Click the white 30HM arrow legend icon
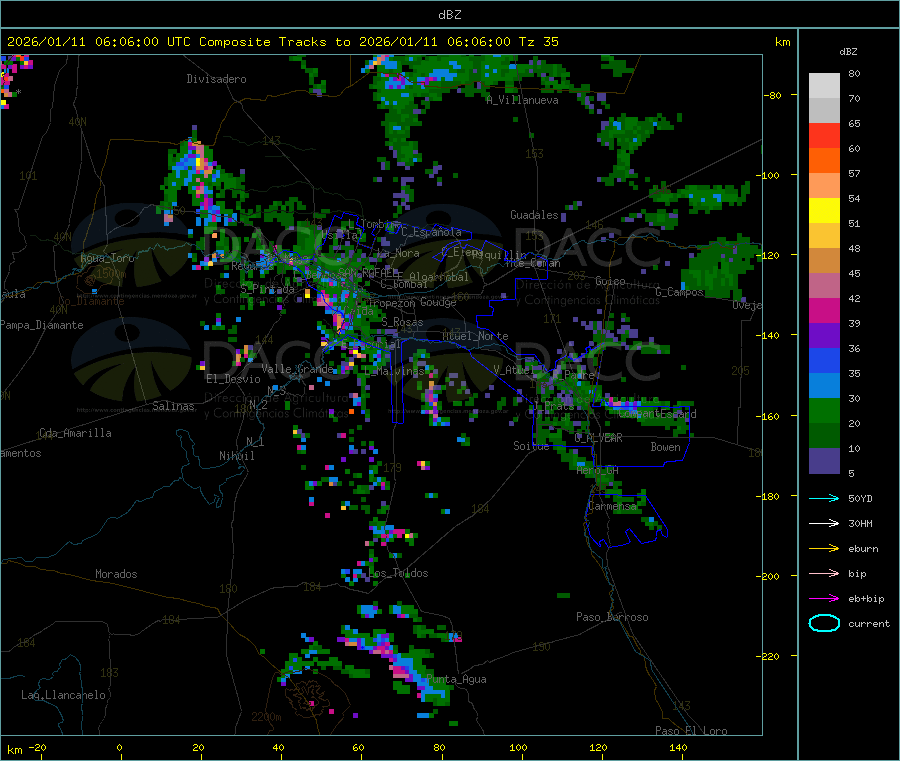This screenshot has width=900, height=761. click(x=824, y=523)
